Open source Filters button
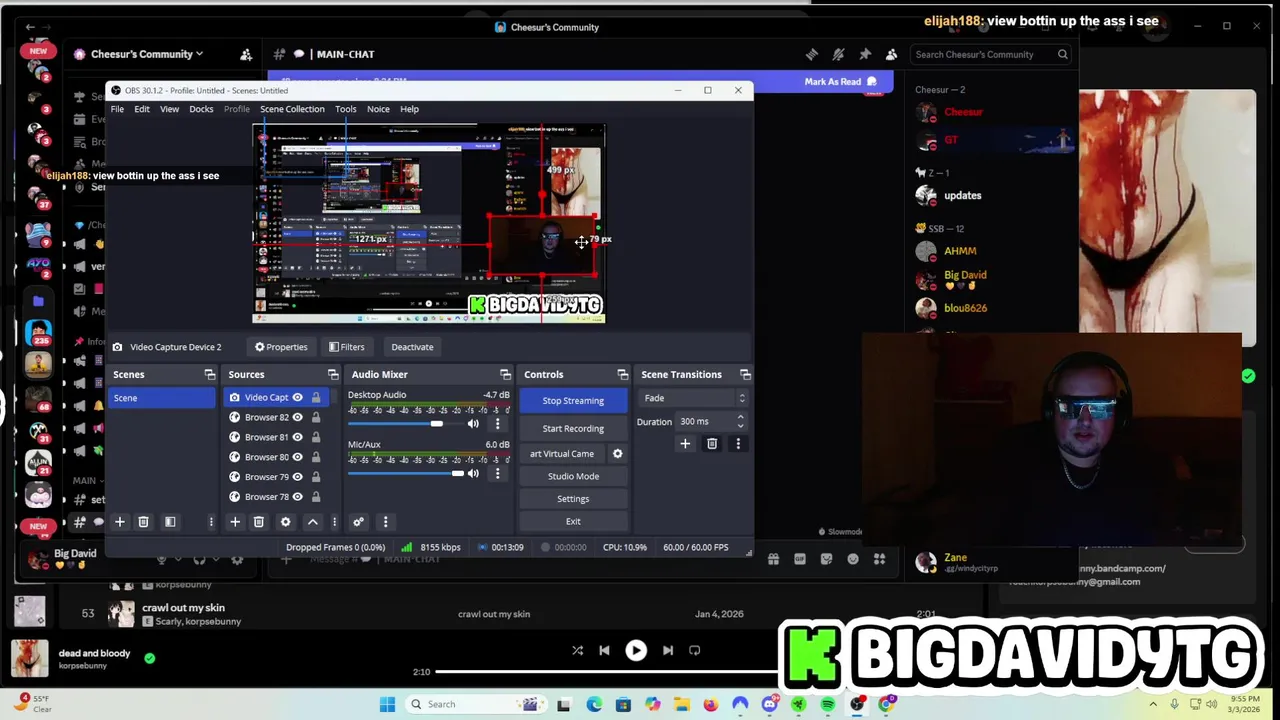The width and height of the screenshot is (1280, 720). click(x=347, y=347)
